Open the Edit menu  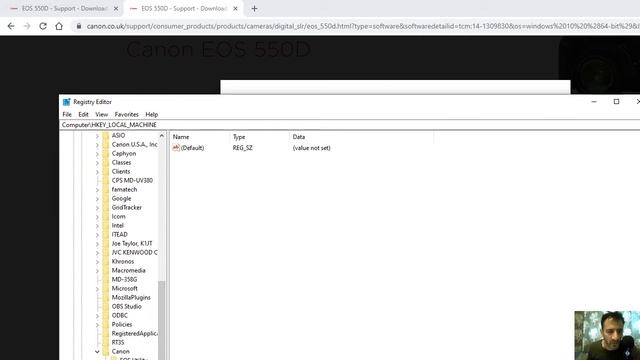(83, 115)
